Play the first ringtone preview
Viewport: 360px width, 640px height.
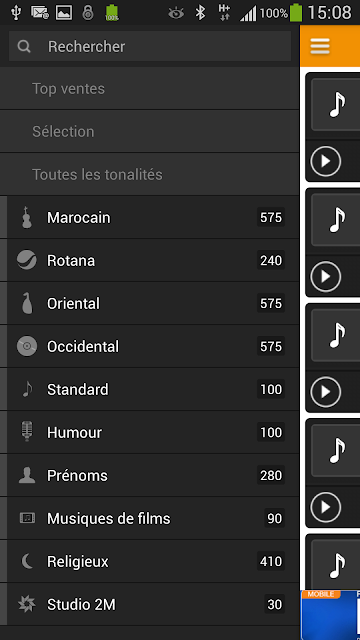pyautogui.click(x=325, y=161)
